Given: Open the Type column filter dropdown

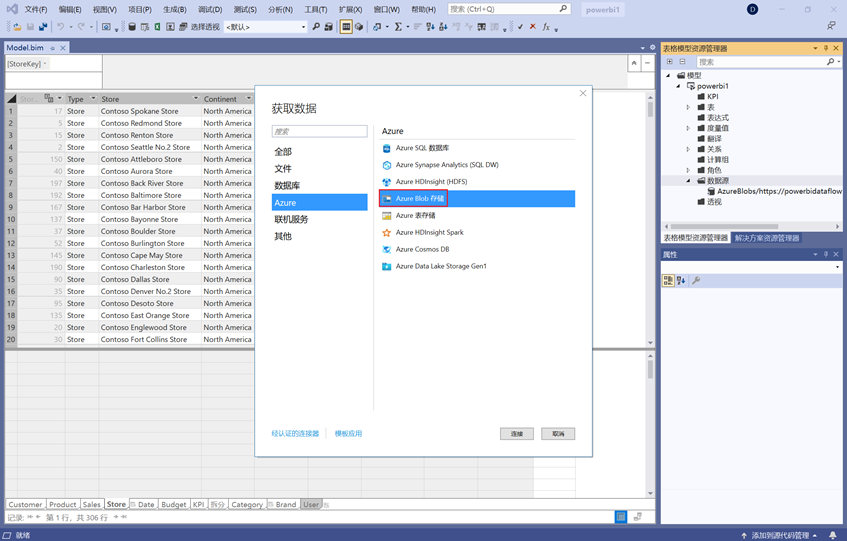Looking at the screenshot, I should 93,98.
